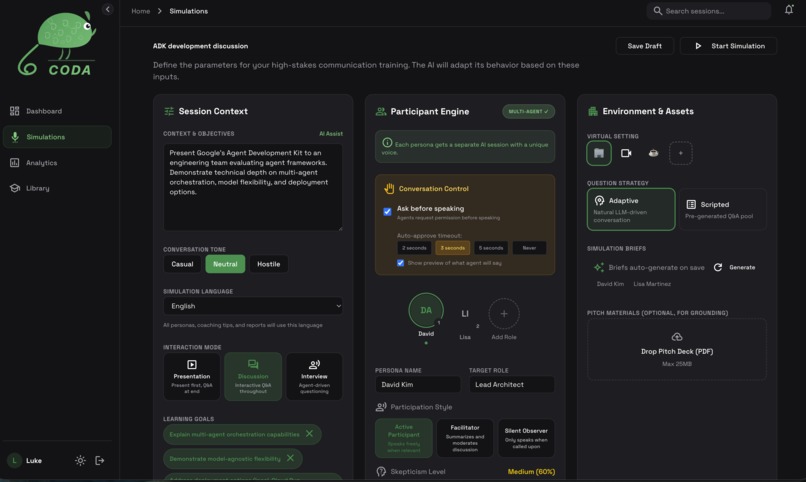The width and height of the screenshot is (806, 482).
Task: Click Simulations breadcrumb item
Action: point(189,11)
